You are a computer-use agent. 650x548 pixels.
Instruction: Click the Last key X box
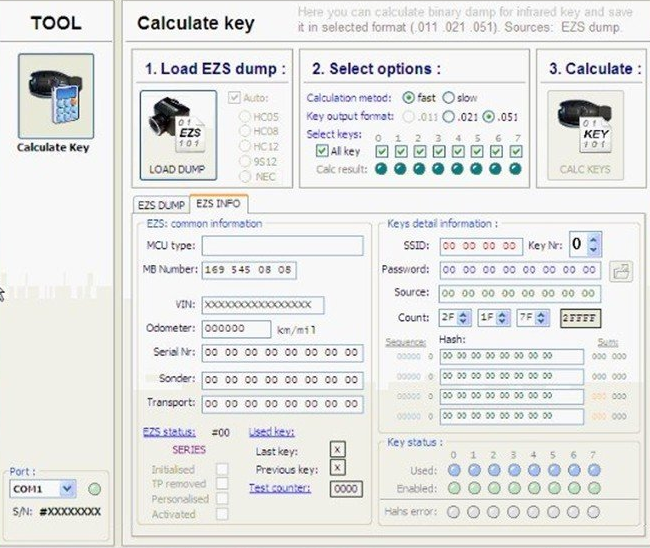coord(337,450)
